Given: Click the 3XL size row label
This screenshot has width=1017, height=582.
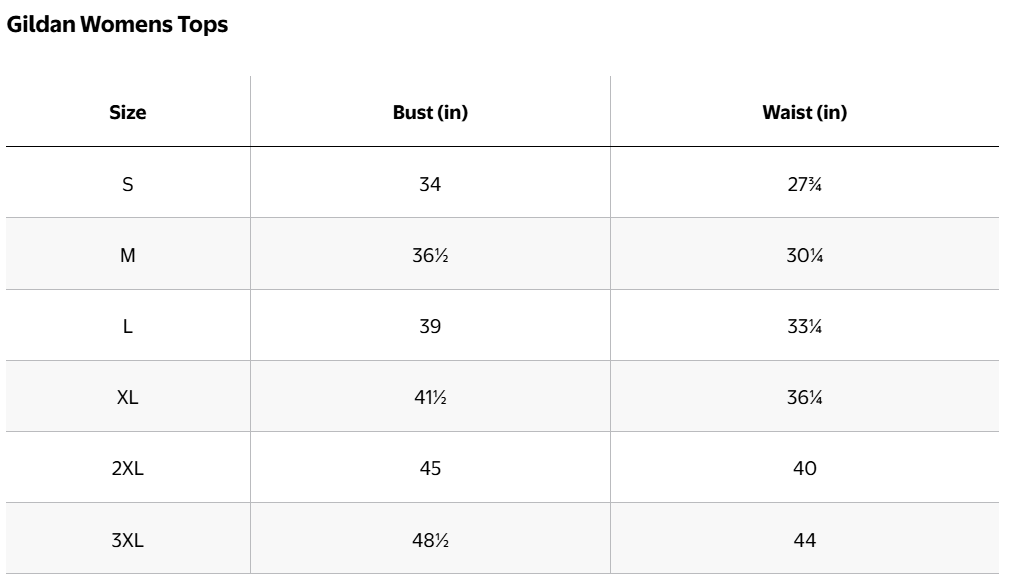Looking at the screenshot, I should pyautogui.click(x=127, y=540).
